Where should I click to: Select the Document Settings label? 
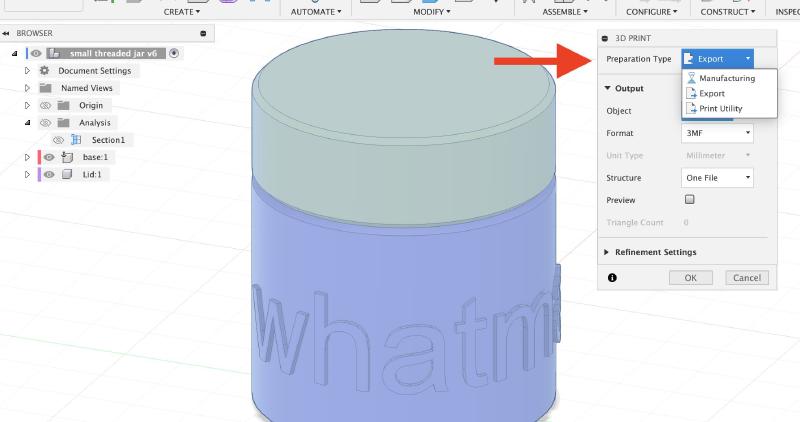(94, 70)
